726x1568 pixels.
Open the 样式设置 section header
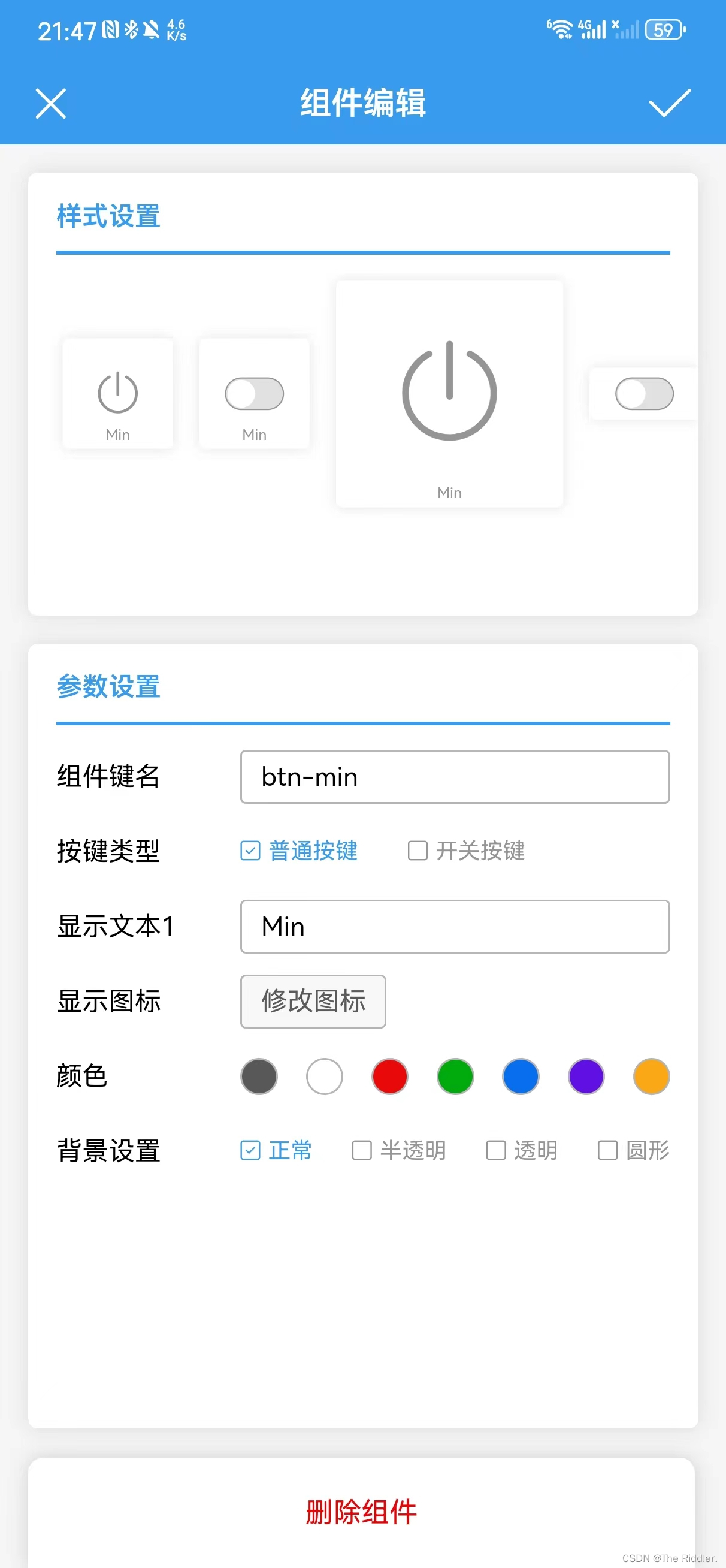coord(108,216)
